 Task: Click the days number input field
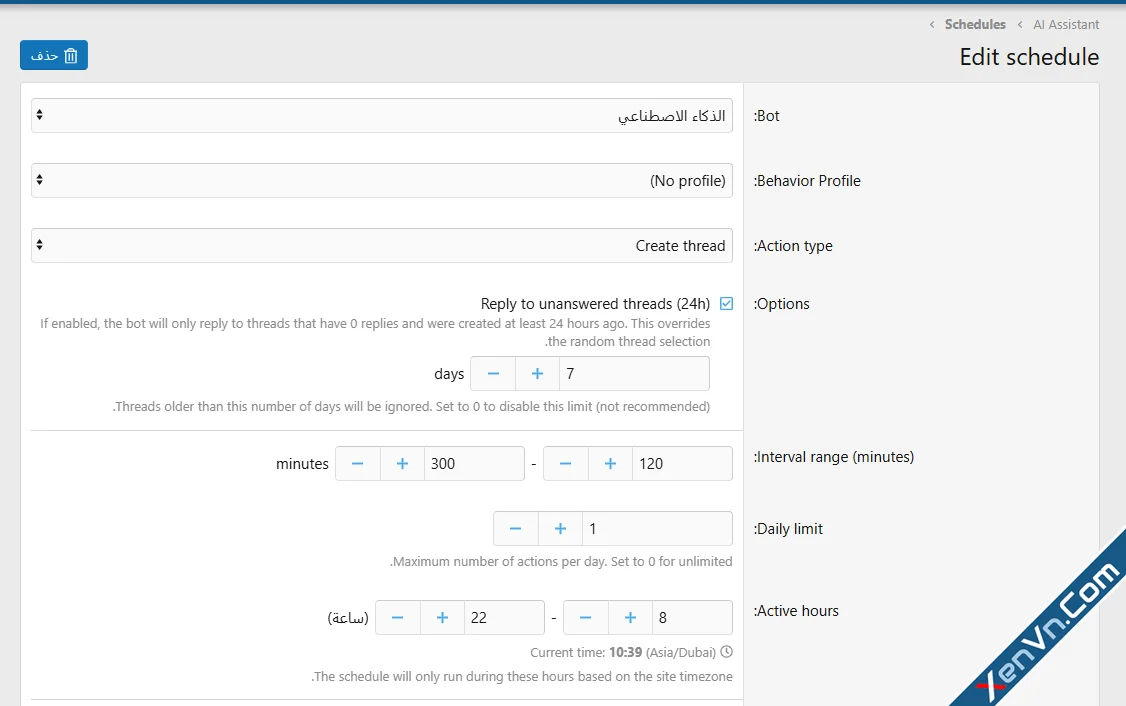point(634,373)
